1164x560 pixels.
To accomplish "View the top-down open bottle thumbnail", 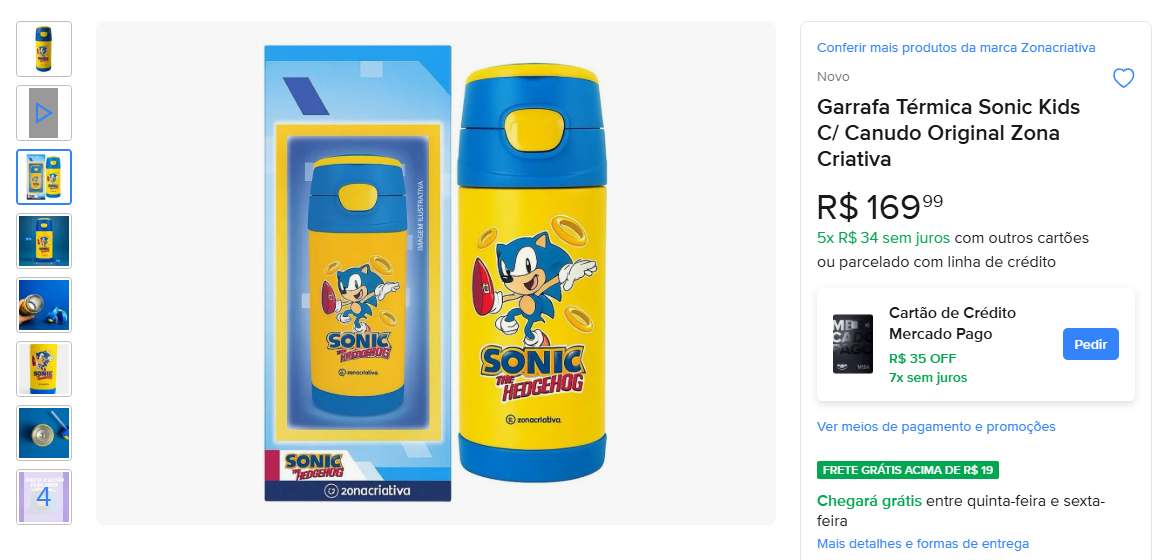I will [44, 433].
